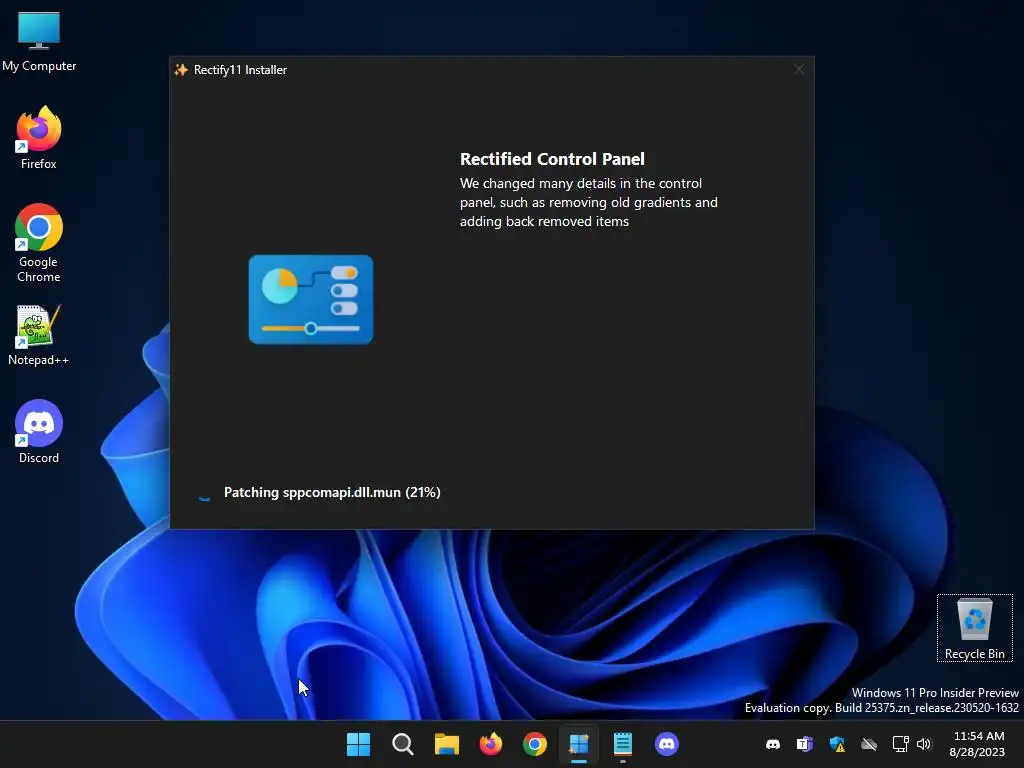Open the Windows Start menu
Screen dimensions: 1024x768
(x=358, y=744)
